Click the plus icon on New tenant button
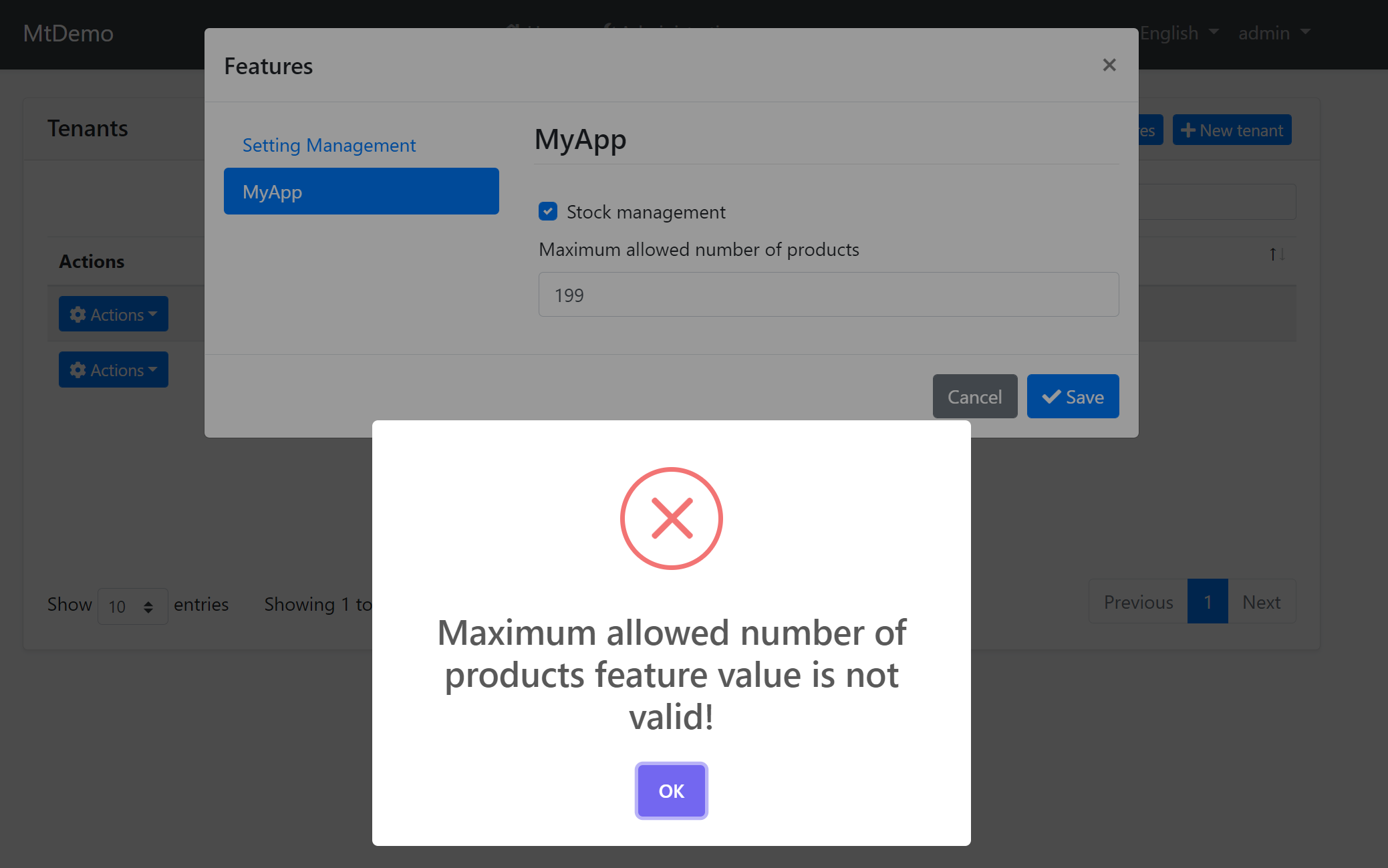The width and height of the screenshot is (1388, 868). [1189, 130]
